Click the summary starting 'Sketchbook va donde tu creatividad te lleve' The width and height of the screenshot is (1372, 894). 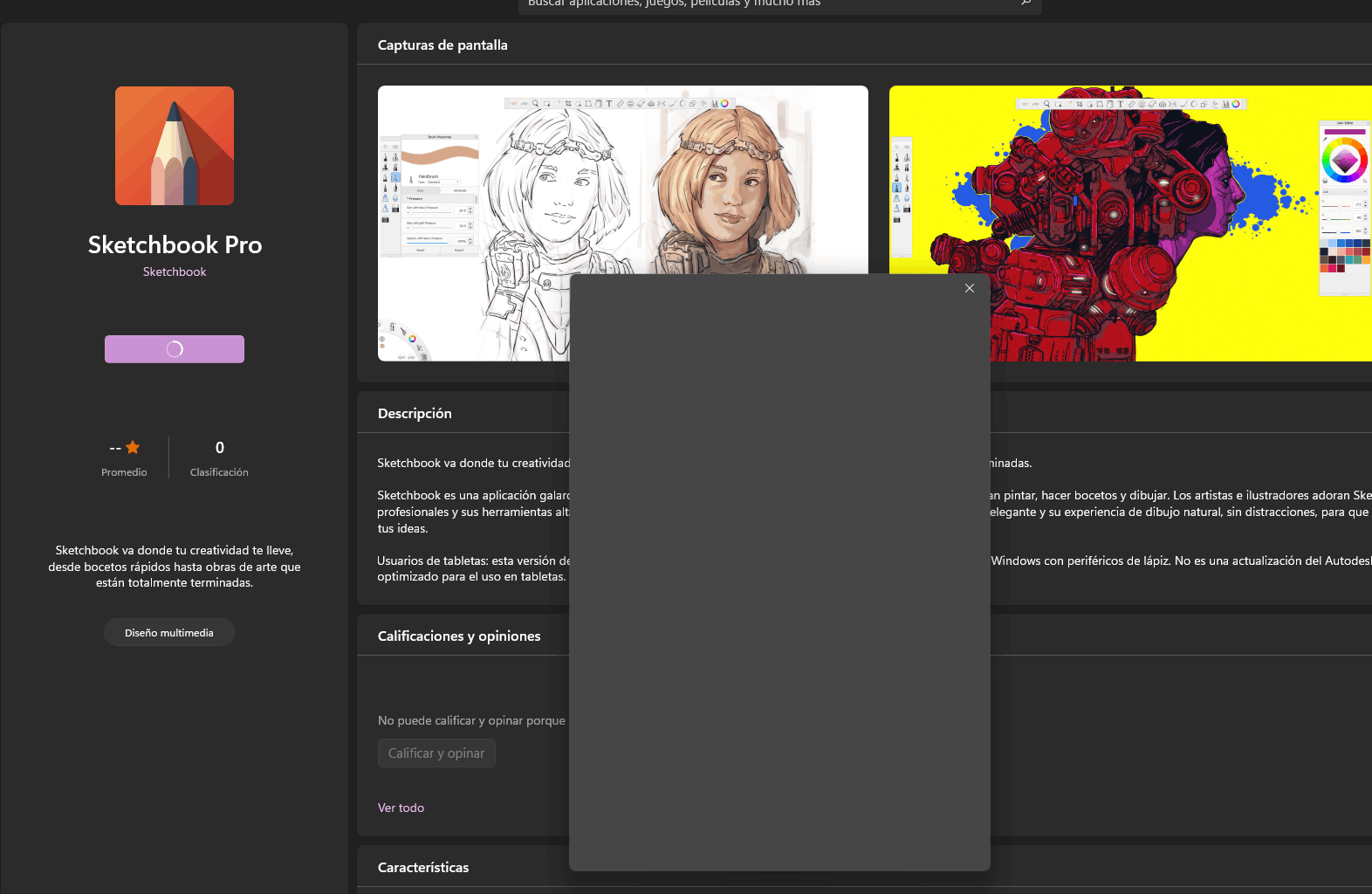[x=175, y=567]
